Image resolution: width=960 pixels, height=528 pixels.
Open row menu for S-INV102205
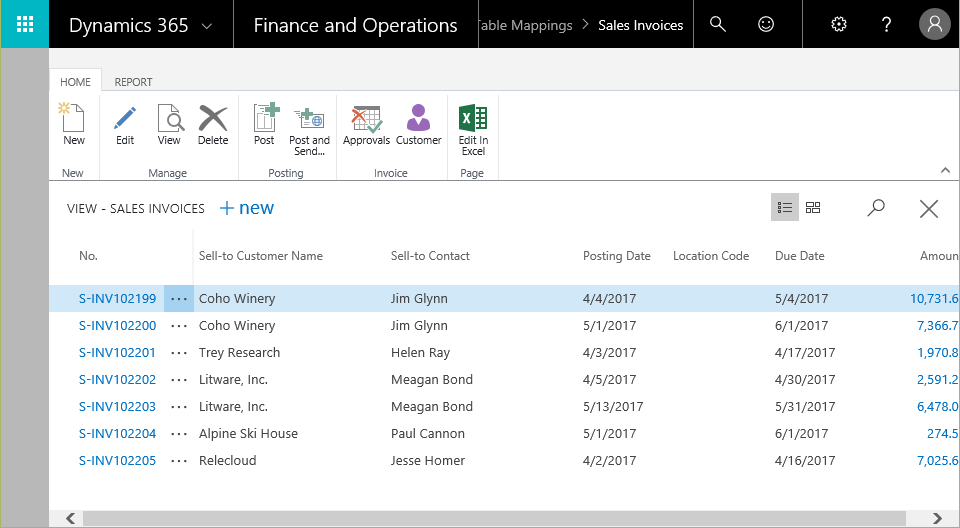click(179, 461)
